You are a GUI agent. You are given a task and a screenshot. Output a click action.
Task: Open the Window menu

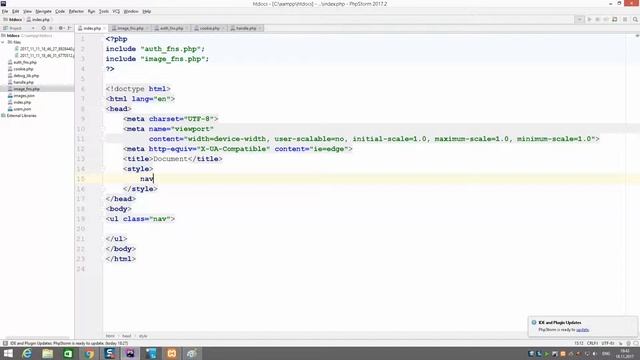(131, 11)
